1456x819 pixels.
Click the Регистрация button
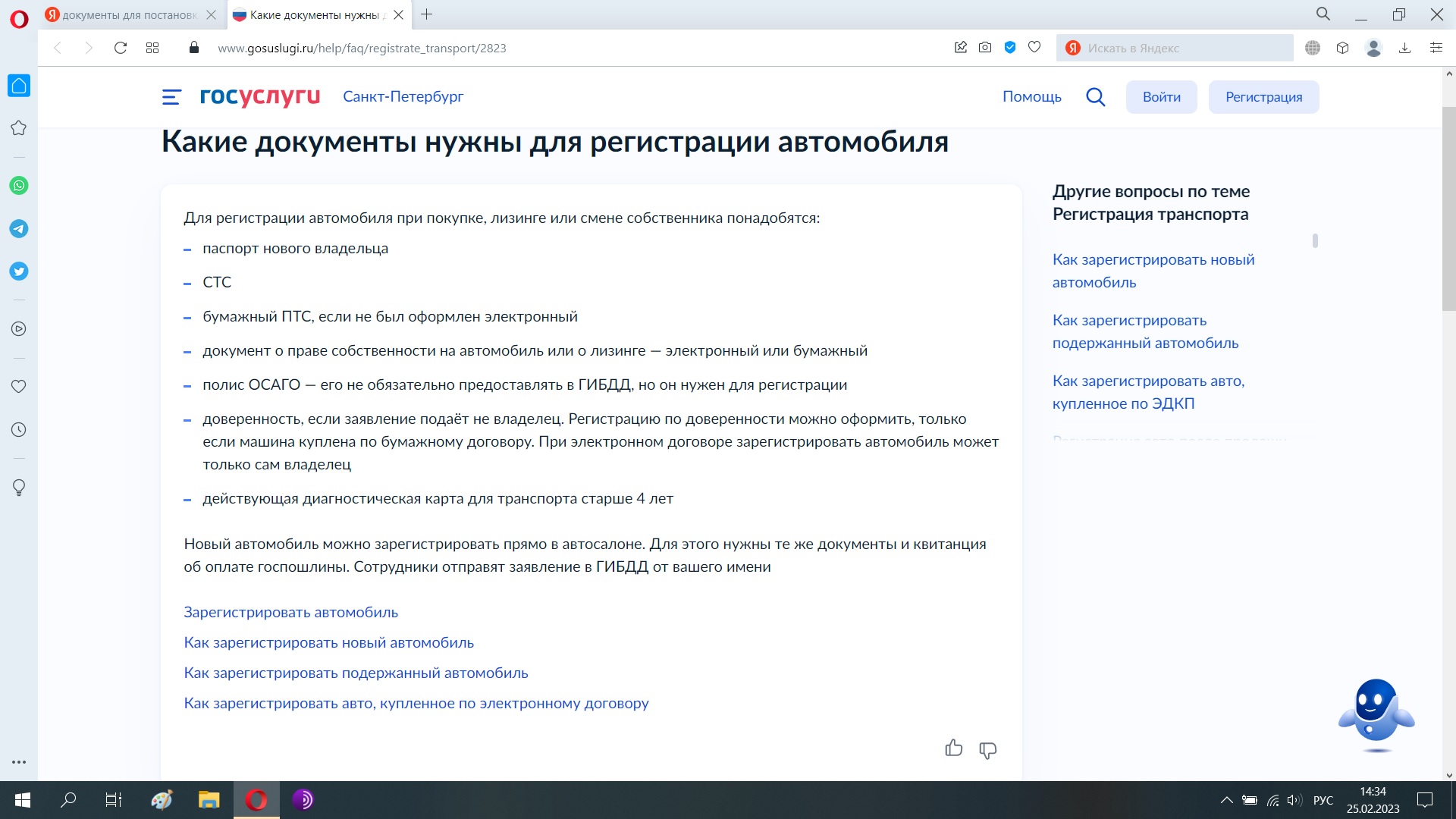pos(1263,97)
